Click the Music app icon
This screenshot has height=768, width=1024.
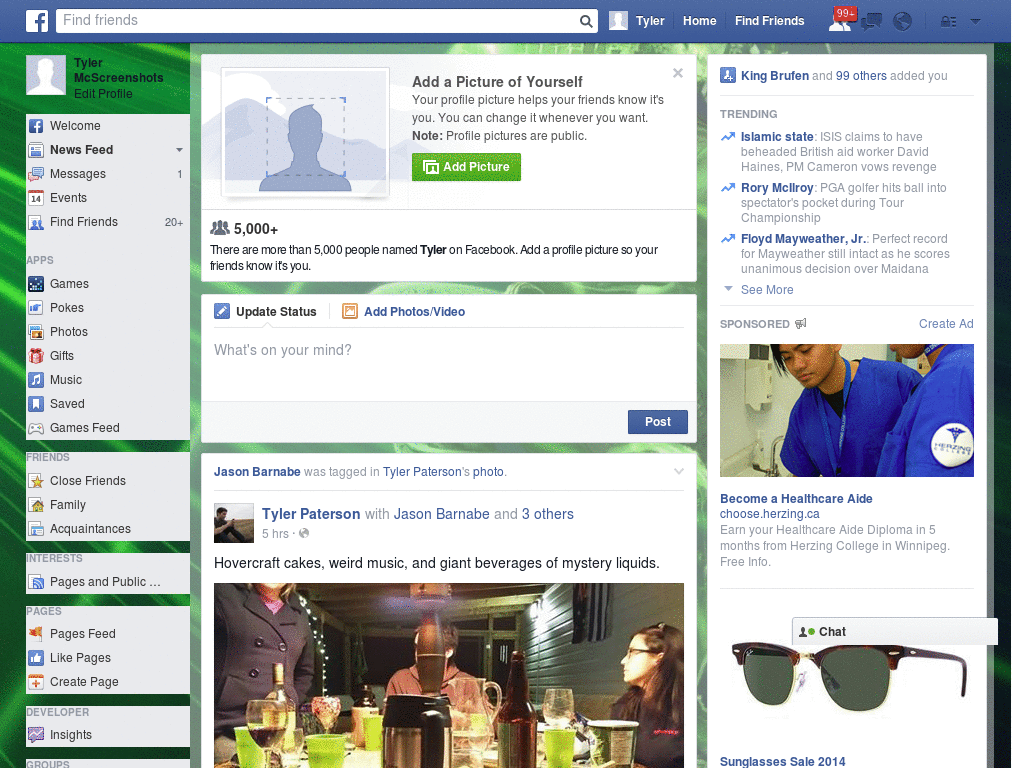point(36,380)
